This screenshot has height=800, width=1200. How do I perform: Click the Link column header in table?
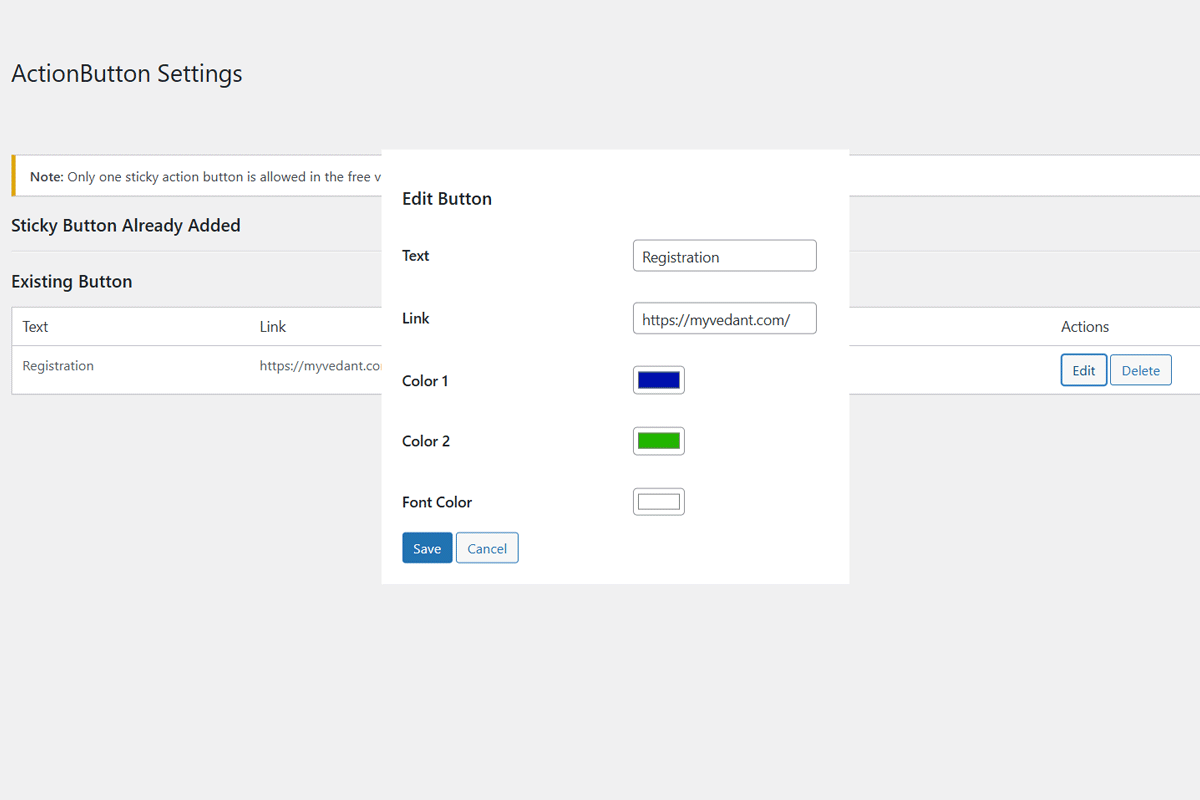[x=273, y=326]
